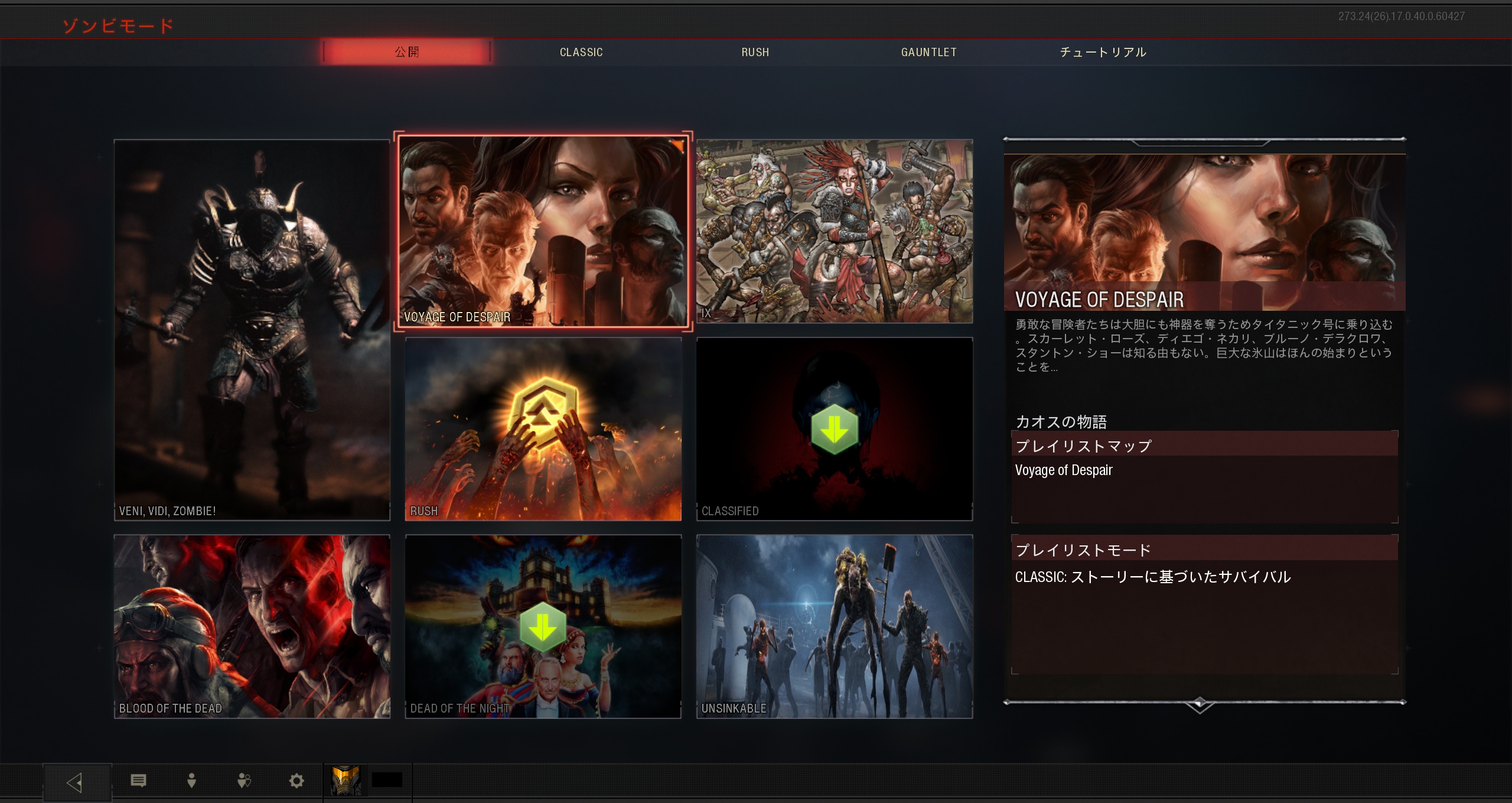1512x803 pixels.
Task: Choose the Veni, Vidi, Zombie! tile
Action: [x=252, y=330]
